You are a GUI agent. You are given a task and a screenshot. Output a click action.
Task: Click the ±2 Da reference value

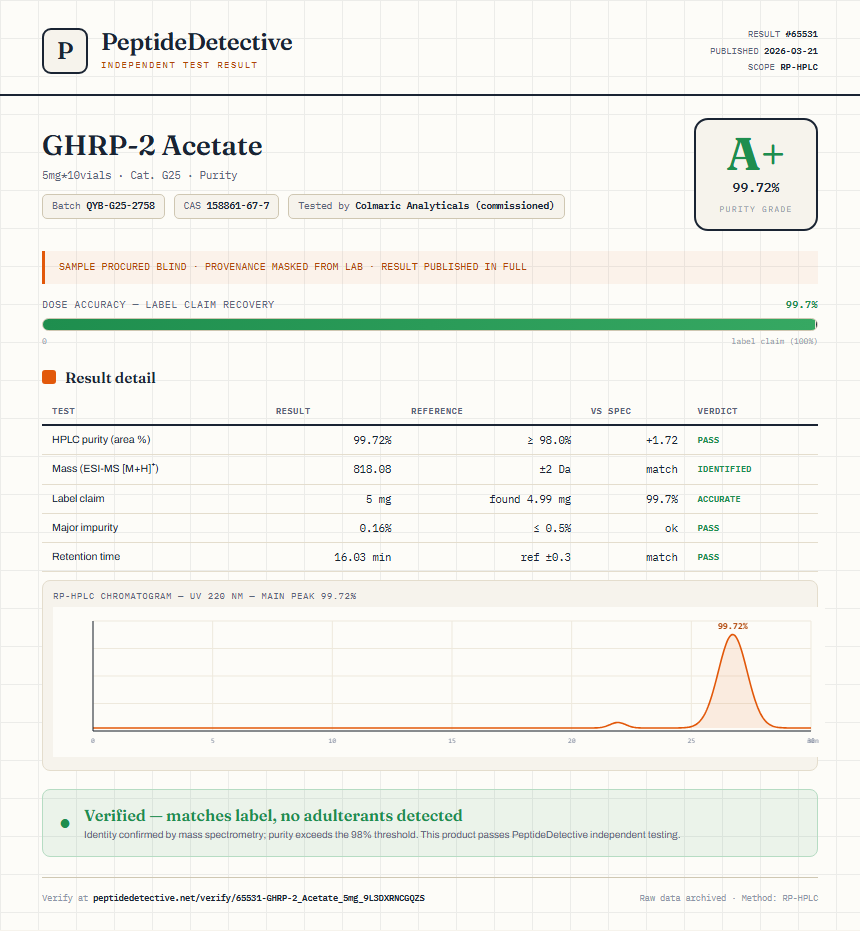click(x=555, y=469)
